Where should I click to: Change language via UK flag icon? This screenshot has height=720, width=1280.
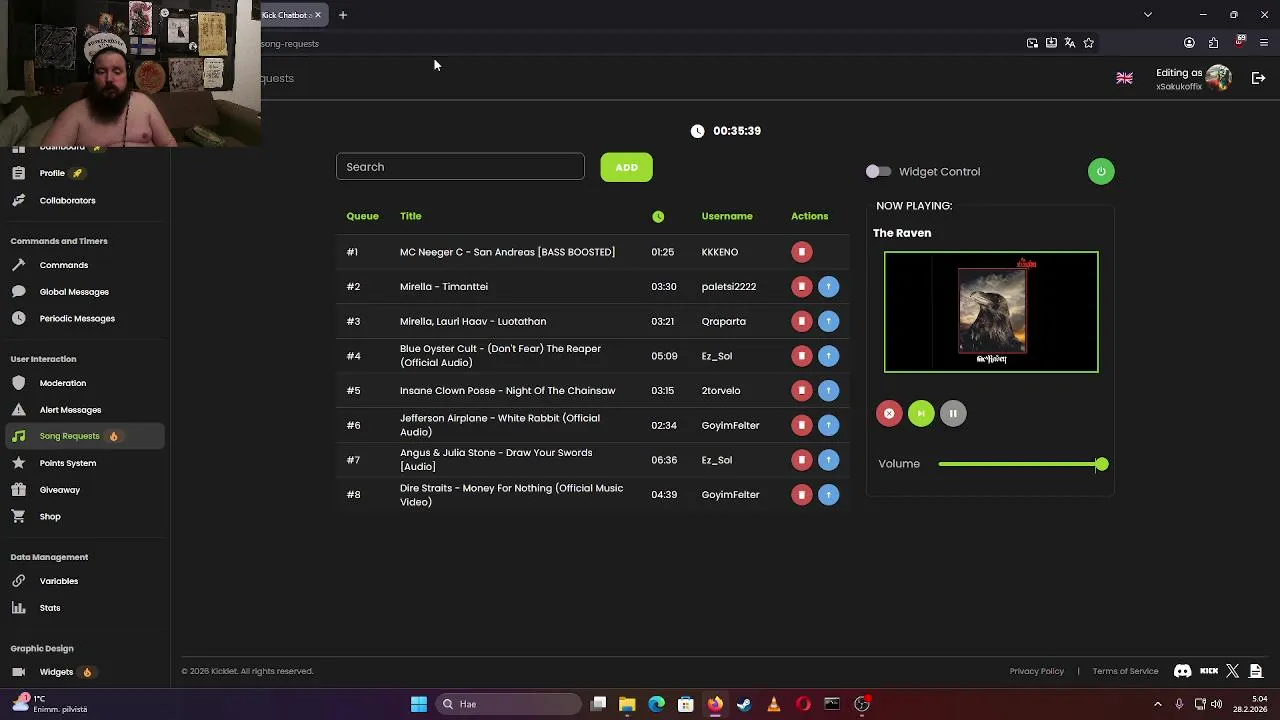(1124, 78)
